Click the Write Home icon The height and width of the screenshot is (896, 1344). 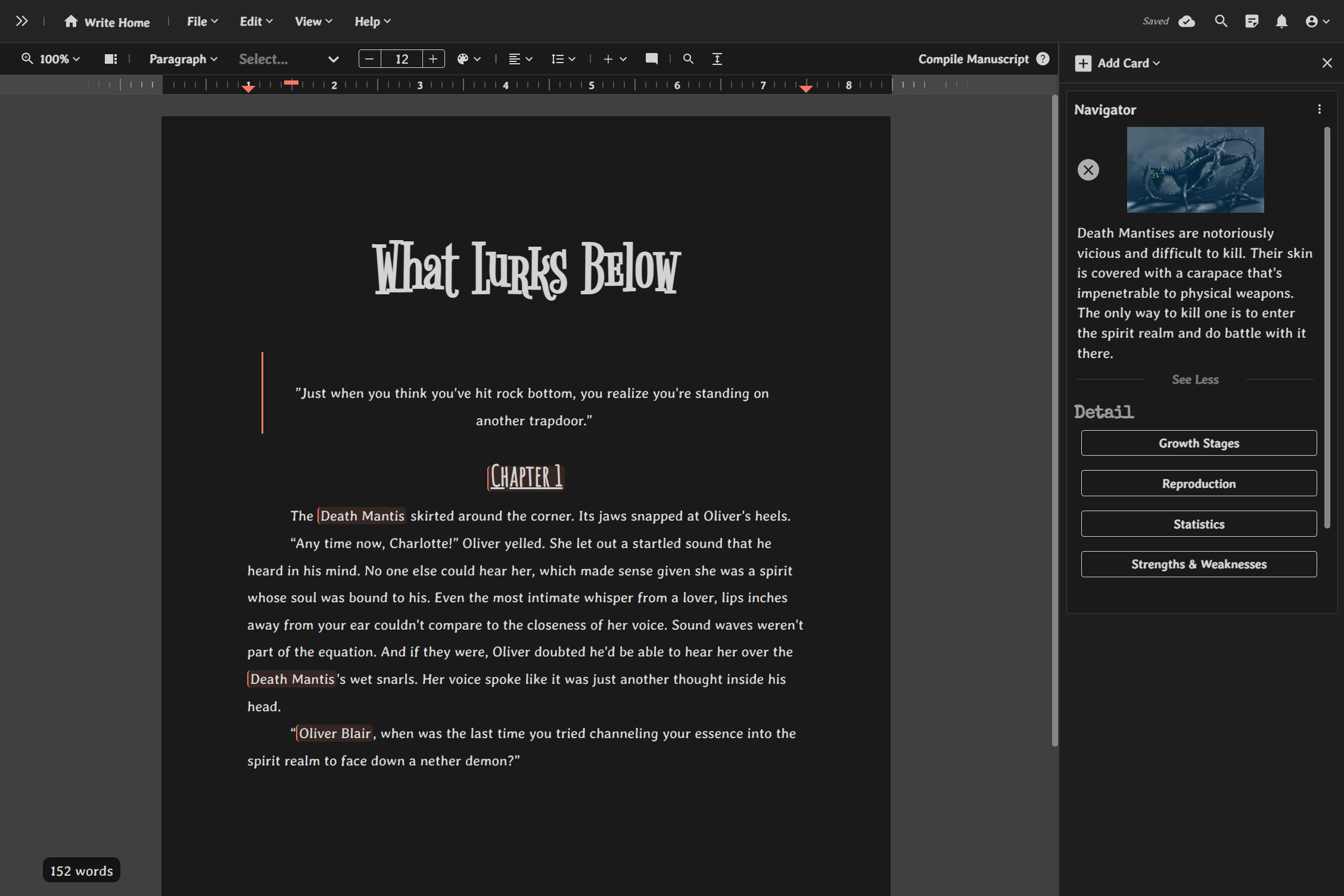point(71,21)
